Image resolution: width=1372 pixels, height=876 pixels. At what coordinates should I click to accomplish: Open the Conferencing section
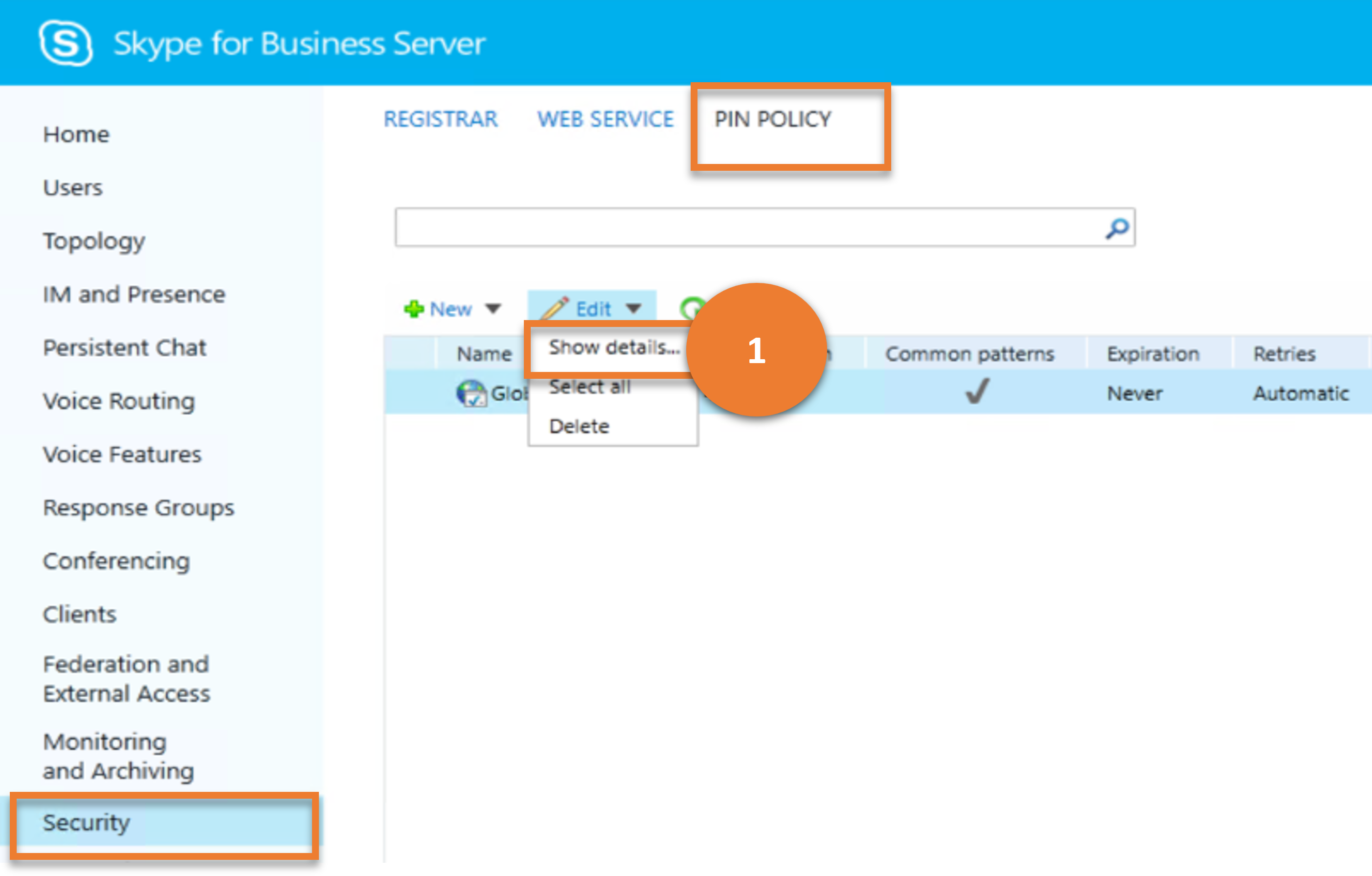coord(116,561)
